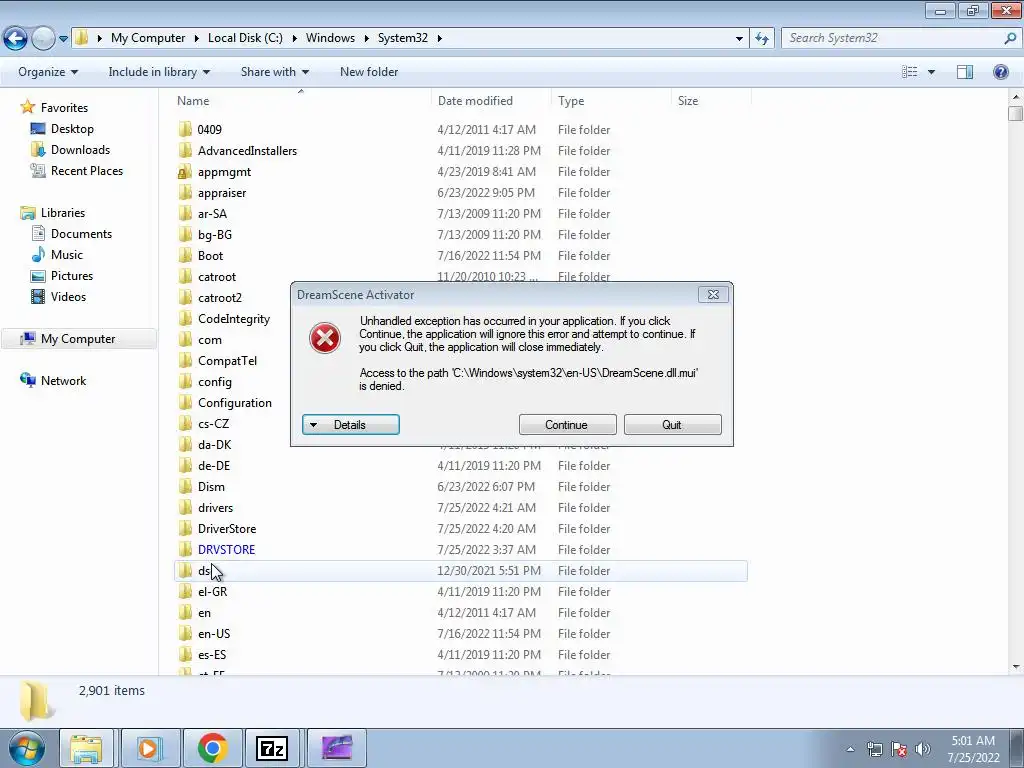Viewport: 1024px width, 768px height.
Task: Click Quit in the error dialog
Action: (673, 424)
